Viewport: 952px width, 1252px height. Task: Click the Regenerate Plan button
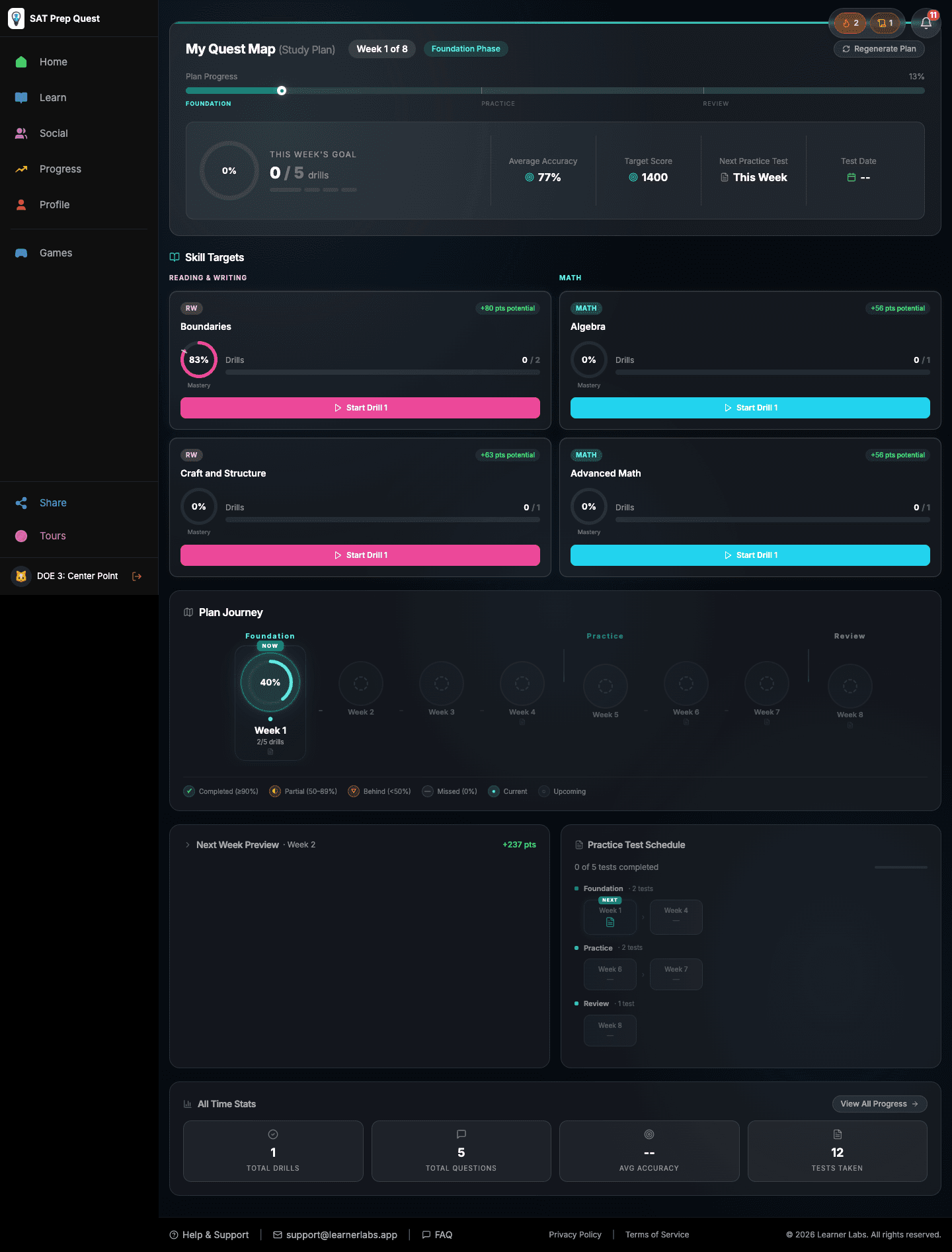879,49
